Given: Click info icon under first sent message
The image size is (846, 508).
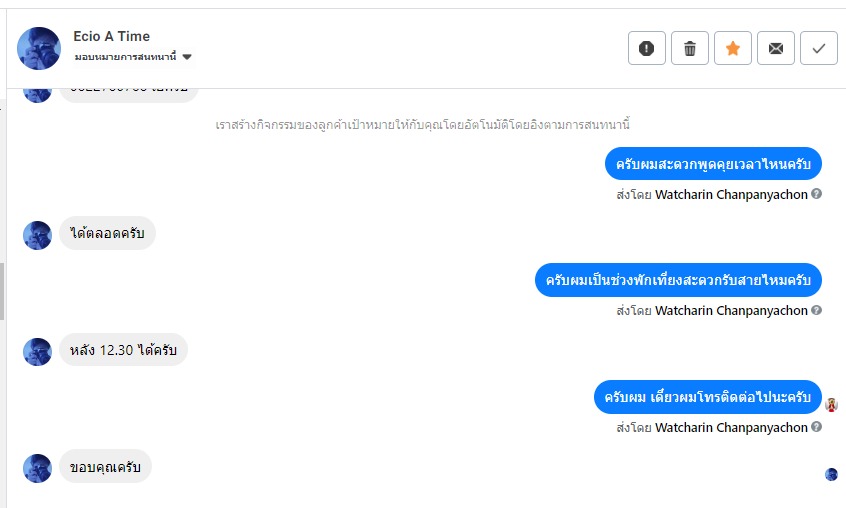Looking at the screenshot, I should click(x=817, y=194).
